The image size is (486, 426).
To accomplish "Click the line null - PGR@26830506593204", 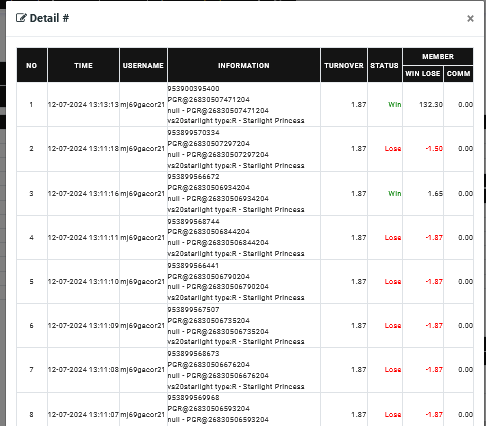I will tap(218, 419).
